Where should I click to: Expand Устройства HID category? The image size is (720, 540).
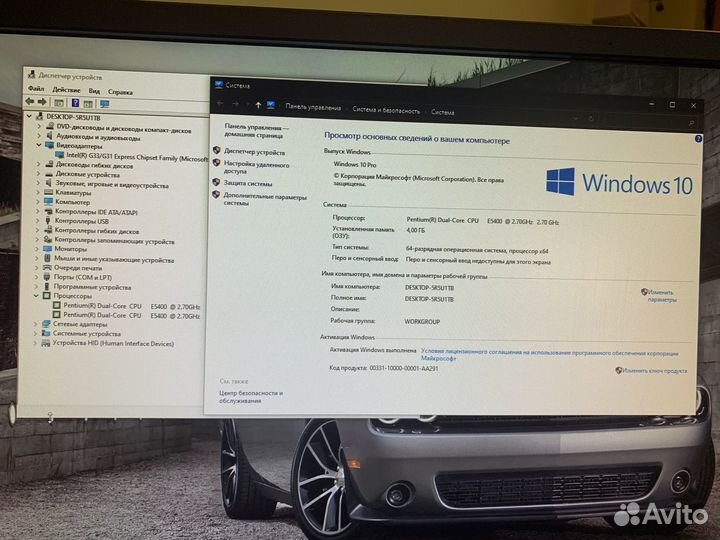coord(36,343)
